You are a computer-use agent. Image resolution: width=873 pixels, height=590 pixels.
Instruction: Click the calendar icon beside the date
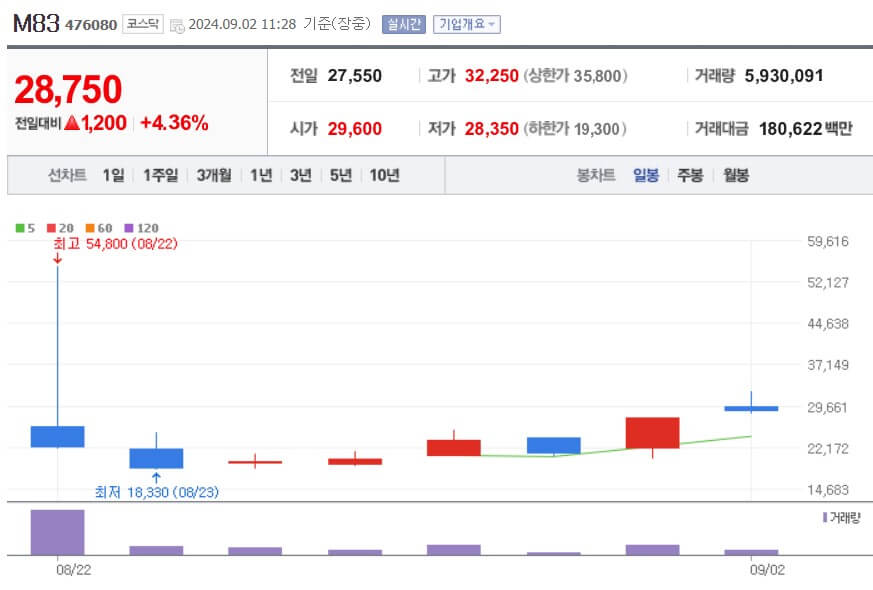[176, 25]
